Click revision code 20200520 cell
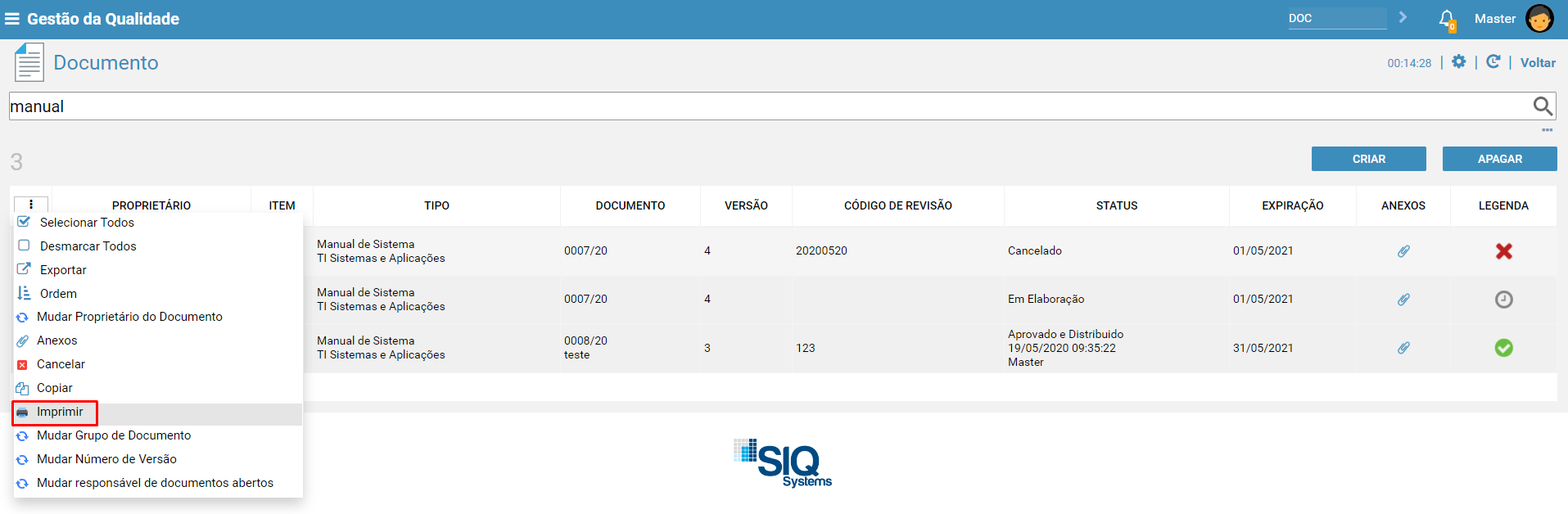This screenshot has width=1568, height=514. [821, 251]
